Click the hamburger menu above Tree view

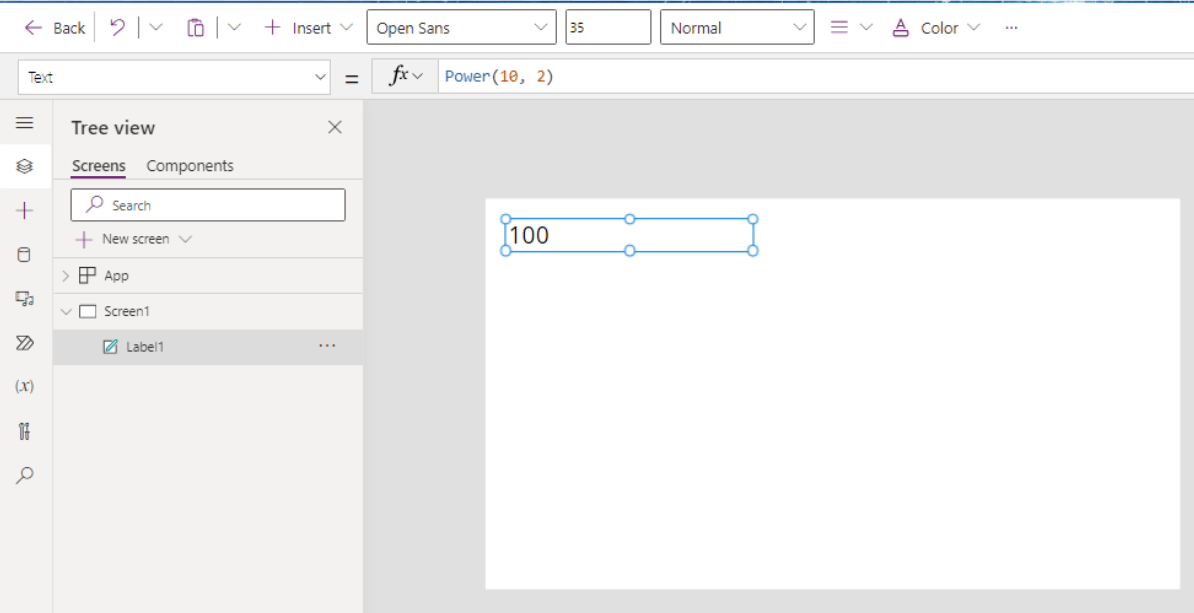coord(25,124)
